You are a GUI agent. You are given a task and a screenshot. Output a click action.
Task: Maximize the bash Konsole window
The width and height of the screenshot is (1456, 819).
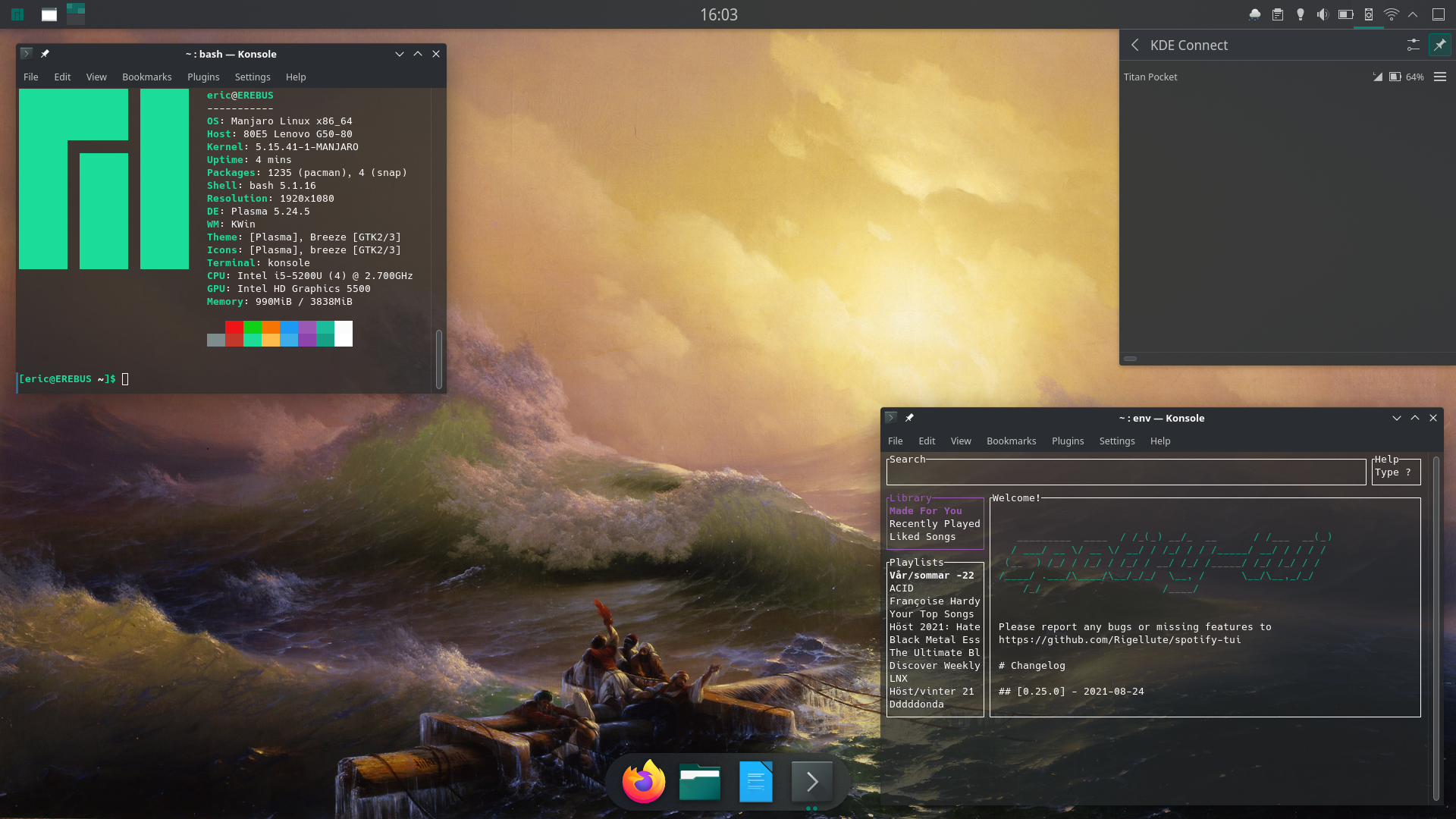coord(418,54)
